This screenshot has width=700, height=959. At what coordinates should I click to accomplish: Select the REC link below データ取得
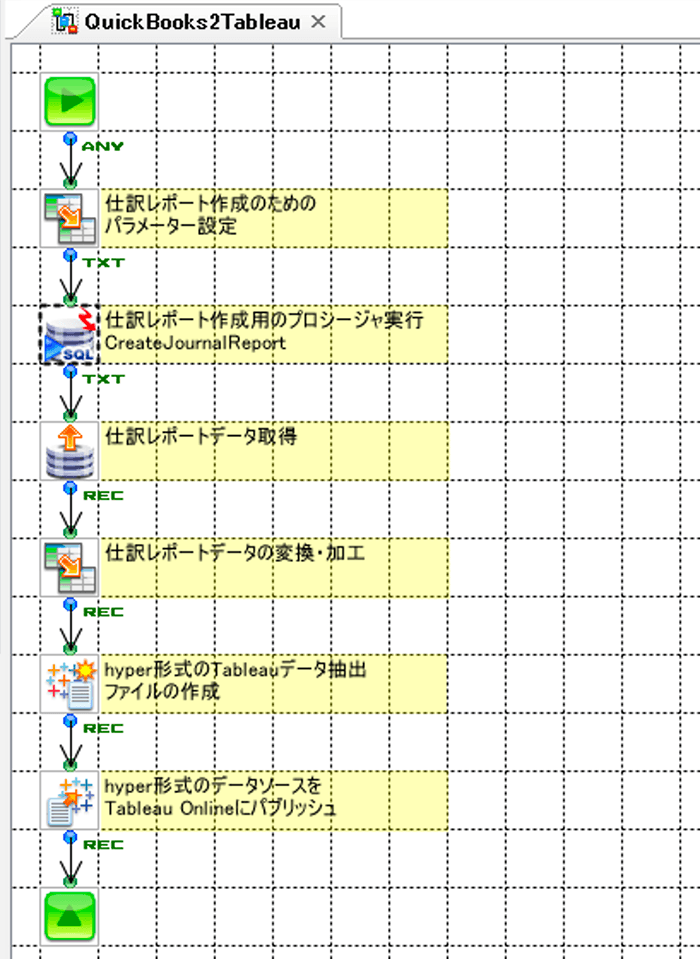tap(103, 495)
